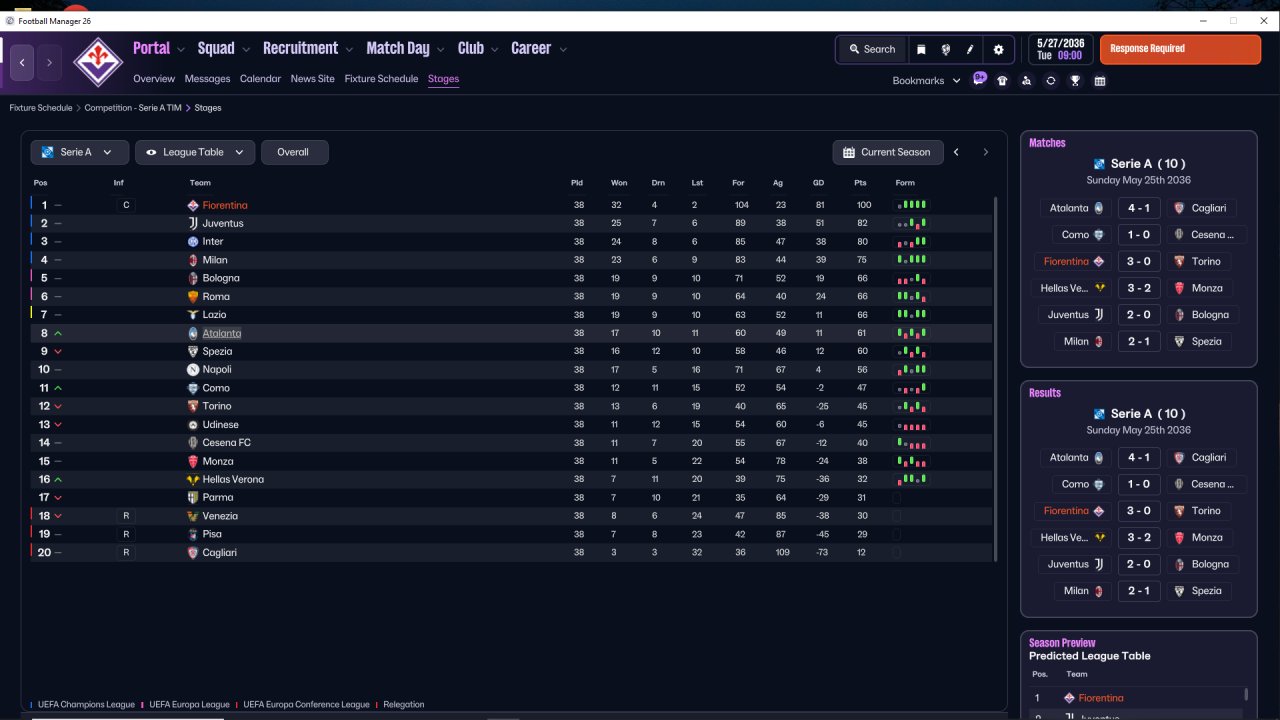Select Cesena FC in the league table

[227, 443]
